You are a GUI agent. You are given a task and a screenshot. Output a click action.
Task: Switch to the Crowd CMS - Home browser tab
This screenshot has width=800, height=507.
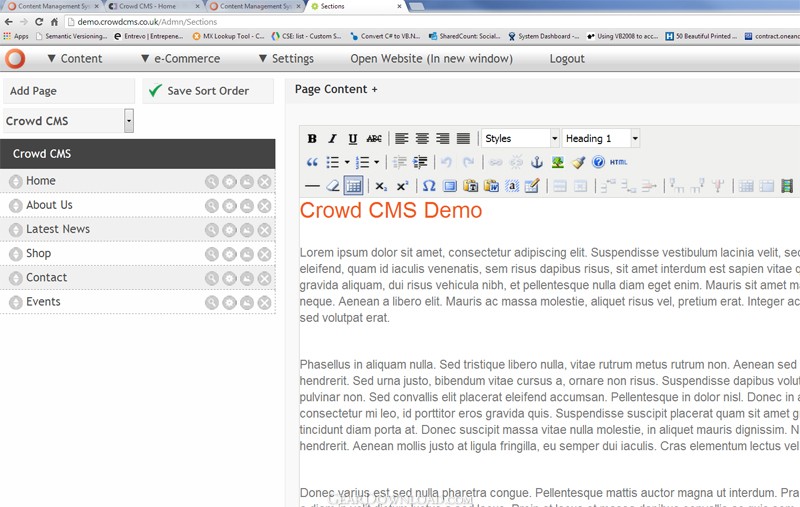[154, 6]
